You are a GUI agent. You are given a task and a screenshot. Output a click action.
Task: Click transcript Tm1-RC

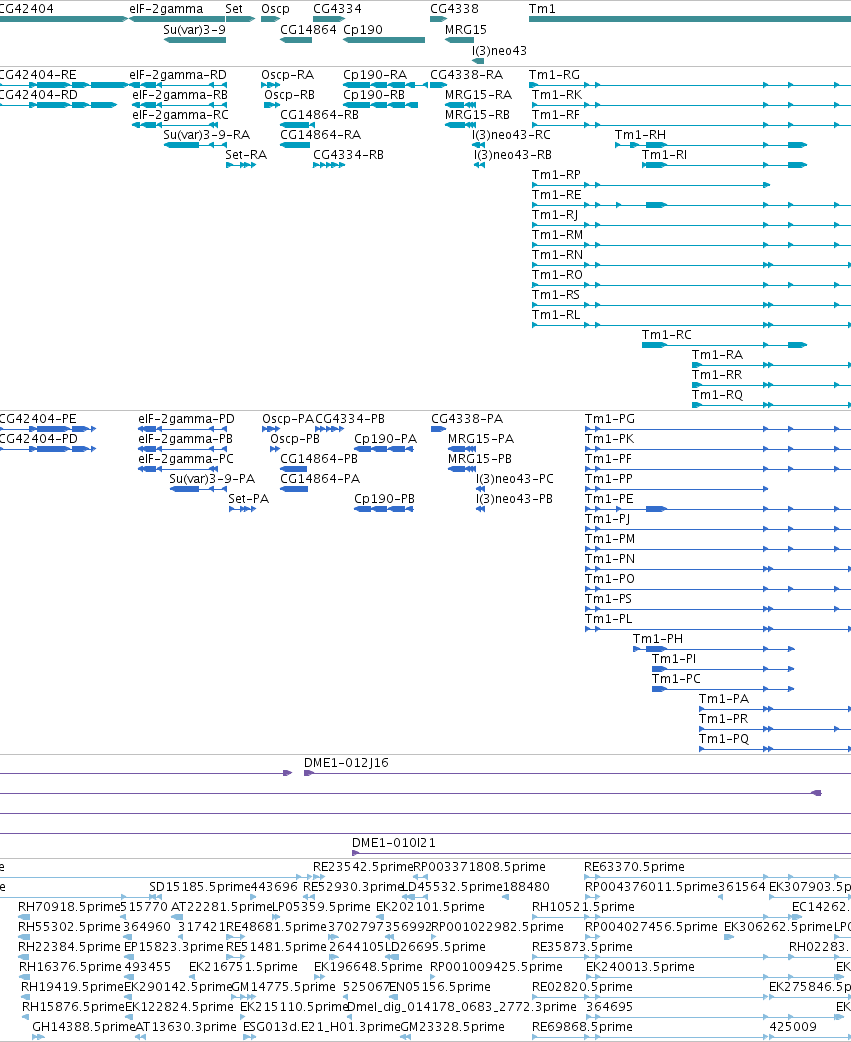[666, 335]
